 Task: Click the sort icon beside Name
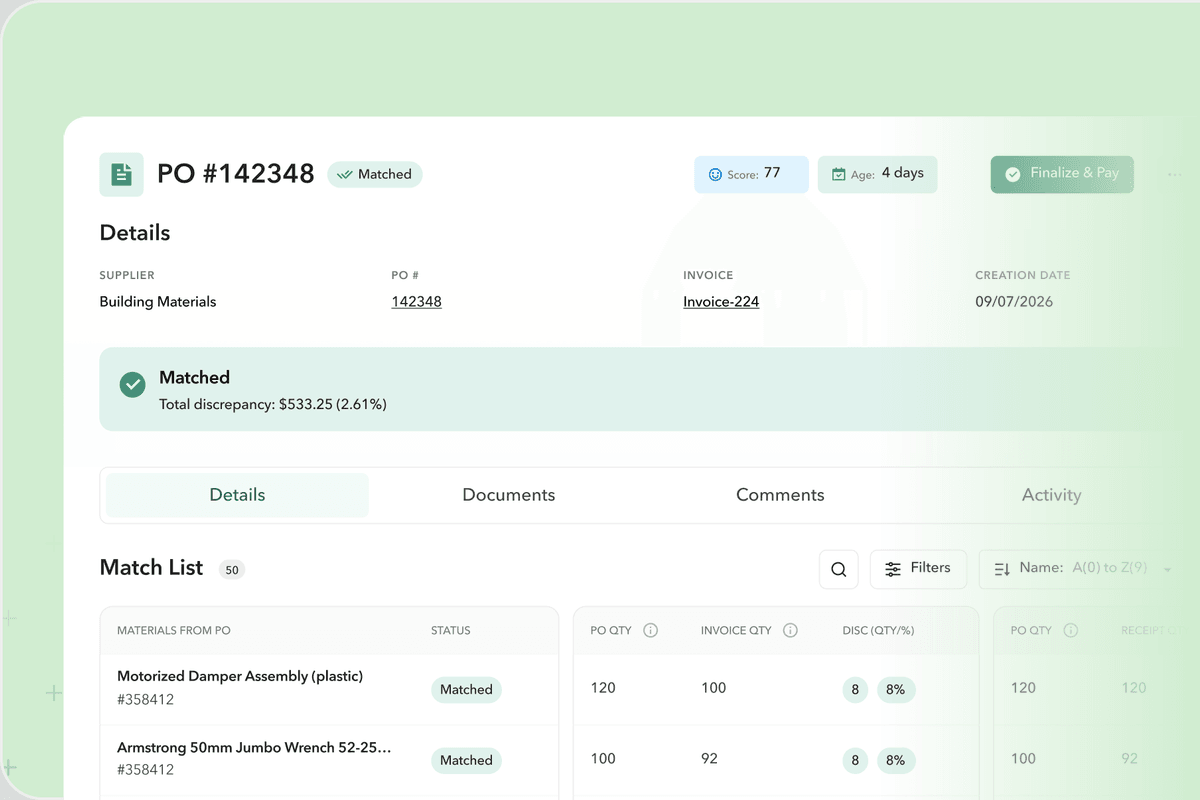(x=1002, y=569)
